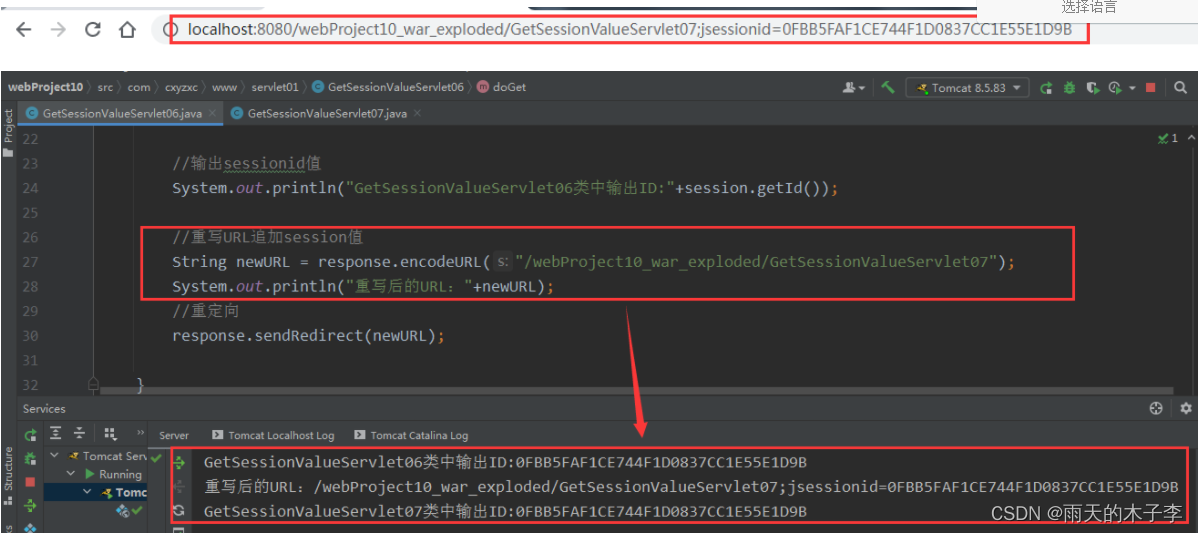The image size is (1198, 533).
Task: Open the Services panel gear settings
Action: click(x=1186, y=409)
